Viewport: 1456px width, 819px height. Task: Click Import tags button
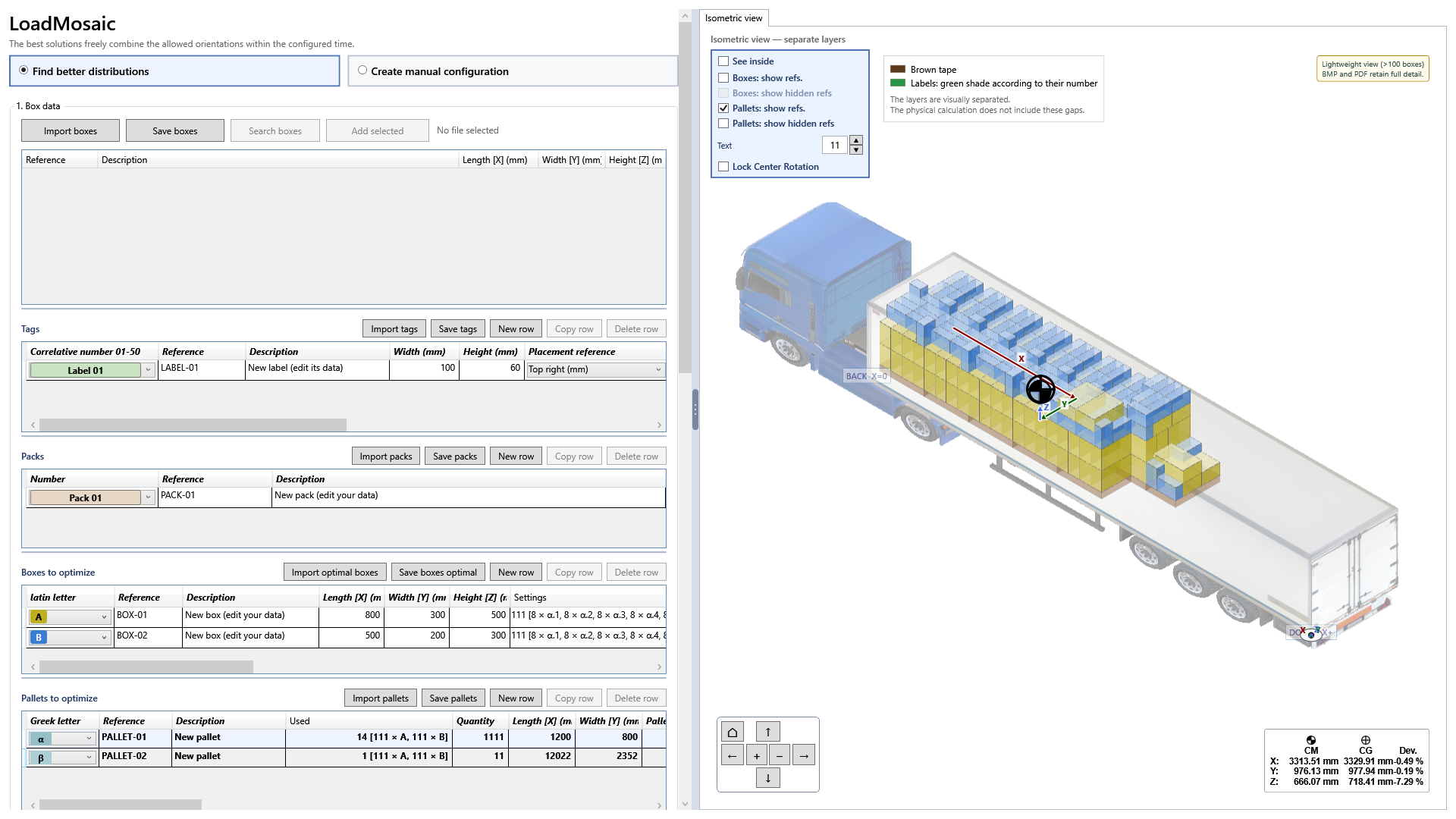click(x=394, y=328)
